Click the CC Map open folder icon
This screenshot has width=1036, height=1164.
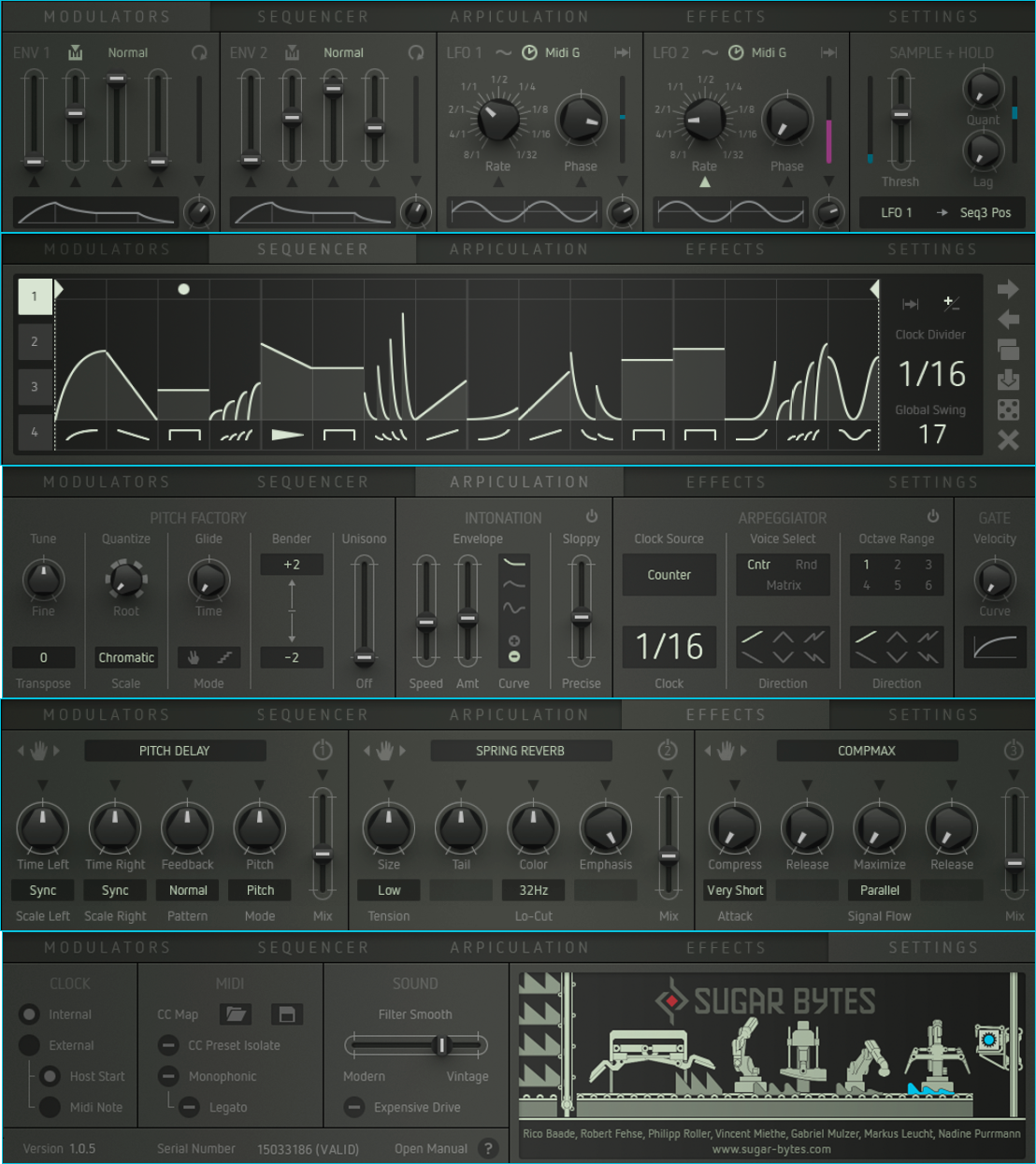tap(236, 1014)
